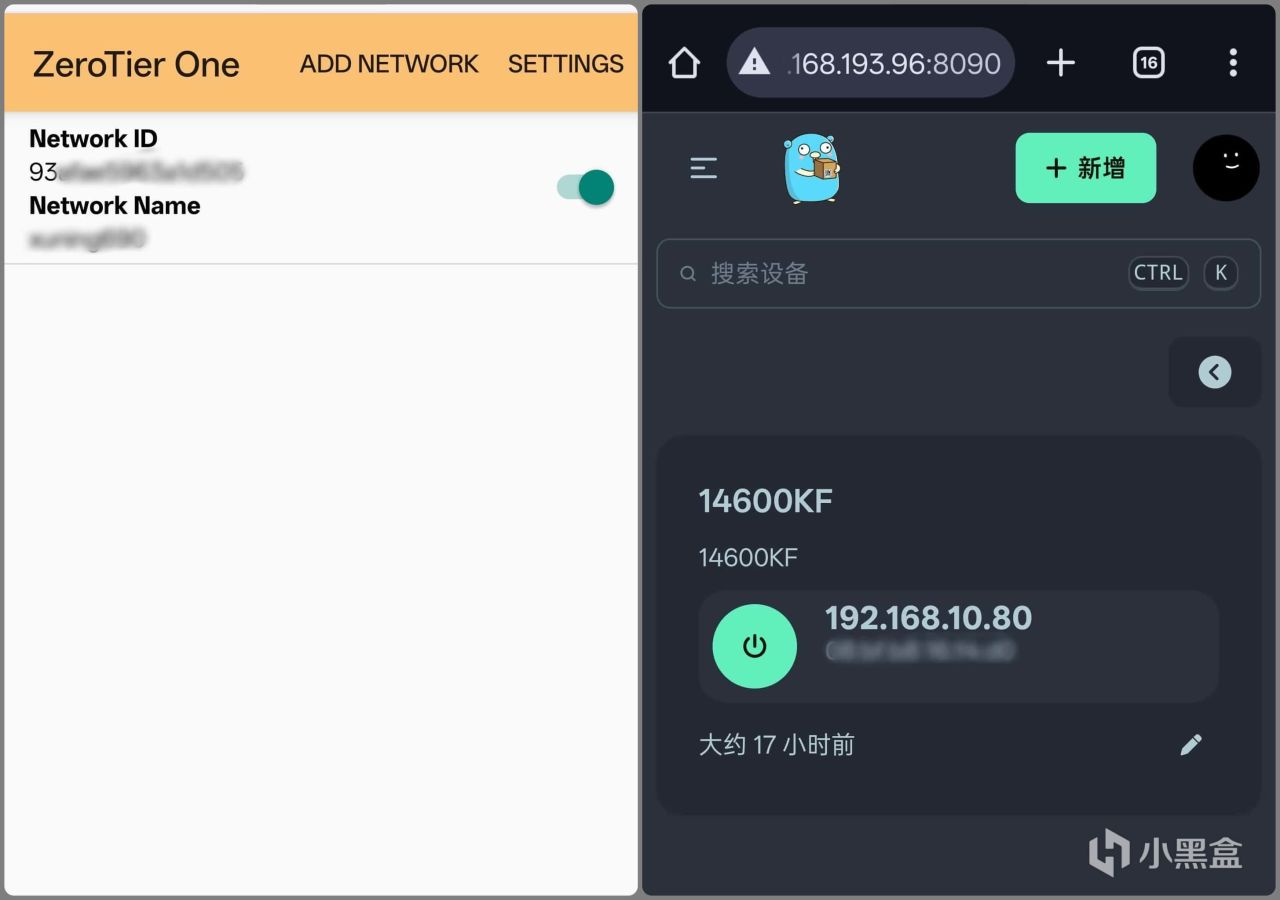Open the hamburger sidebar menu
The image size is (1280, 900).
point(704,168)
